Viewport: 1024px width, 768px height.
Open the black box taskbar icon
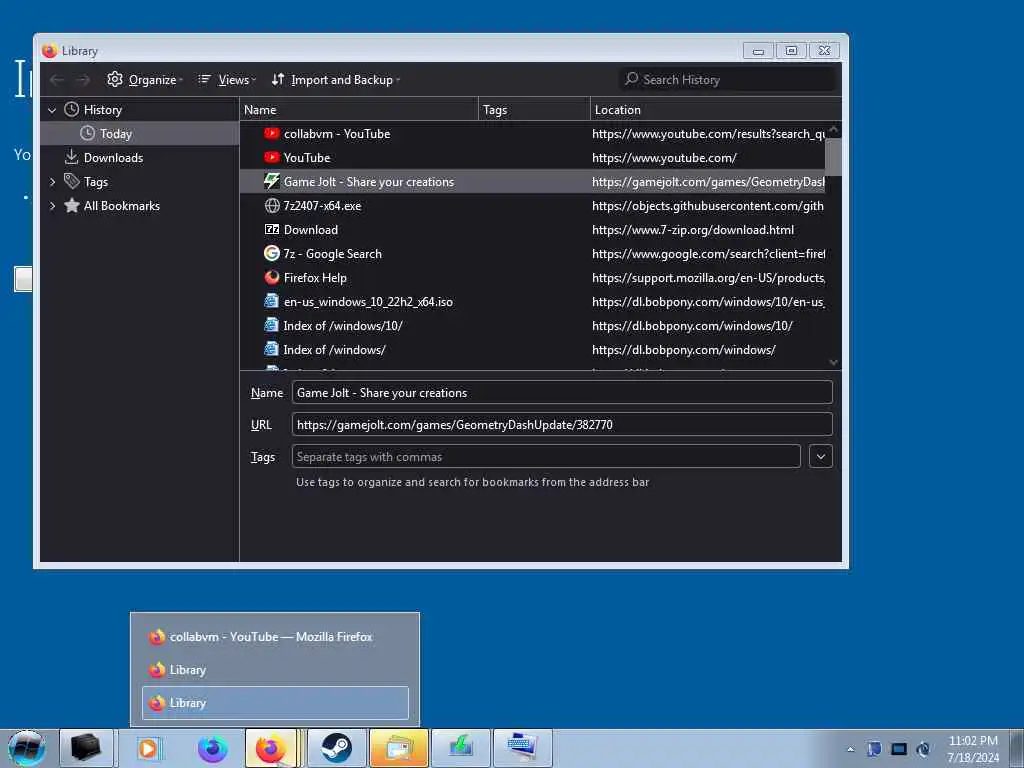tap(86, 748)
